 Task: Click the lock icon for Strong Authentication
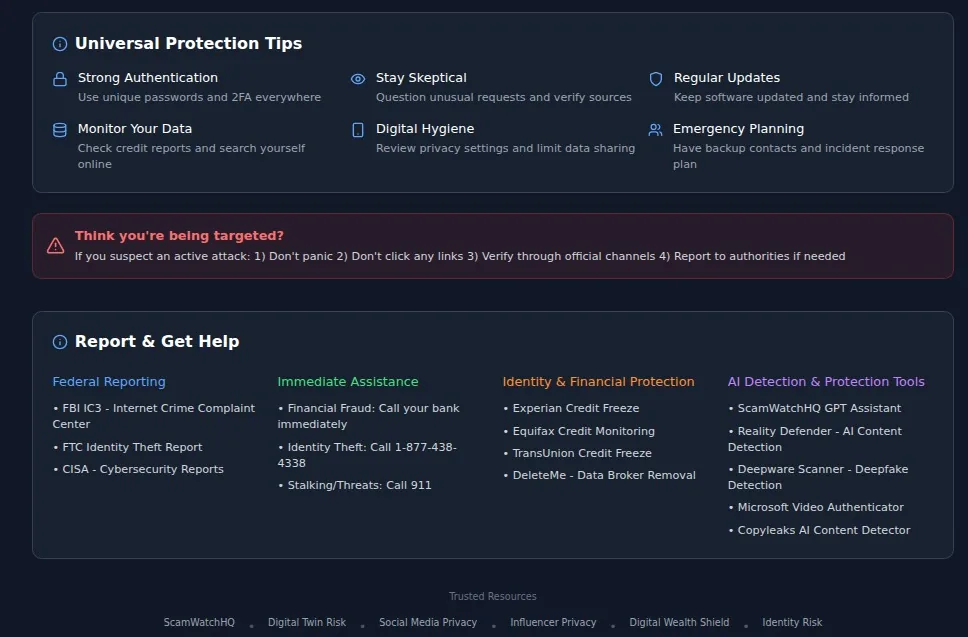point(60,79)
